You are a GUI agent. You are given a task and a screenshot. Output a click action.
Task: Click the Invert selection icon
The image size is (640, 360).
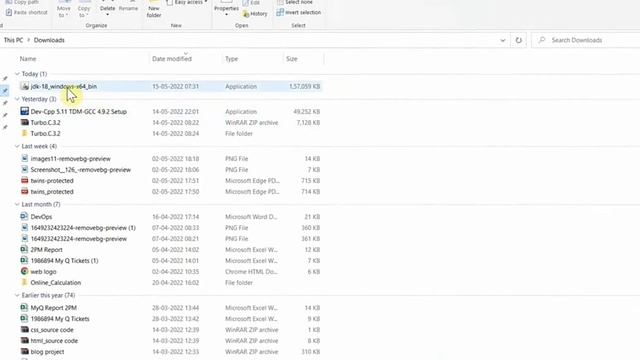pos(280,12)
